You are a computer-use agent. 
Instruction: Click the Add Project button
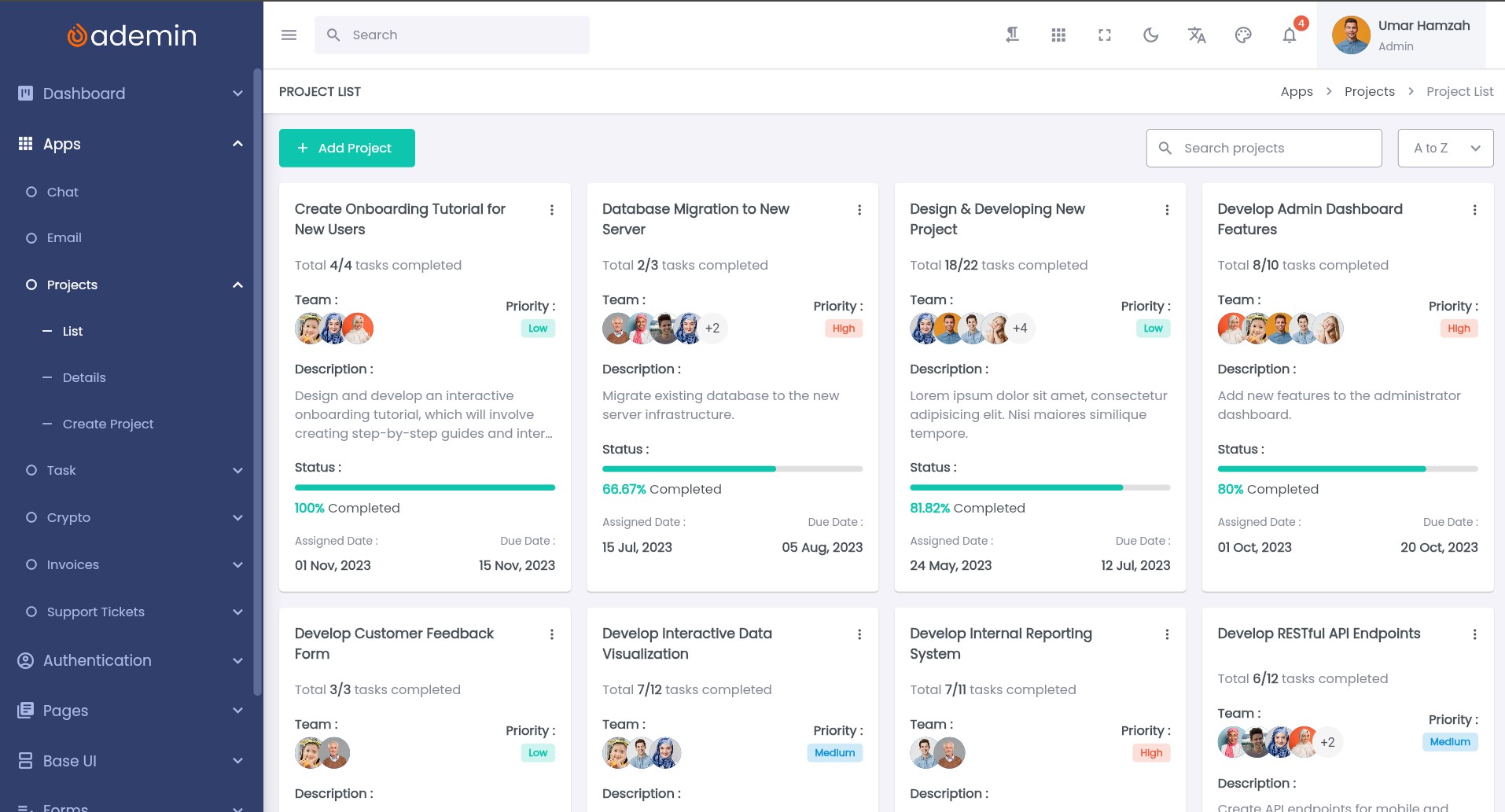[x=347, y=148]
